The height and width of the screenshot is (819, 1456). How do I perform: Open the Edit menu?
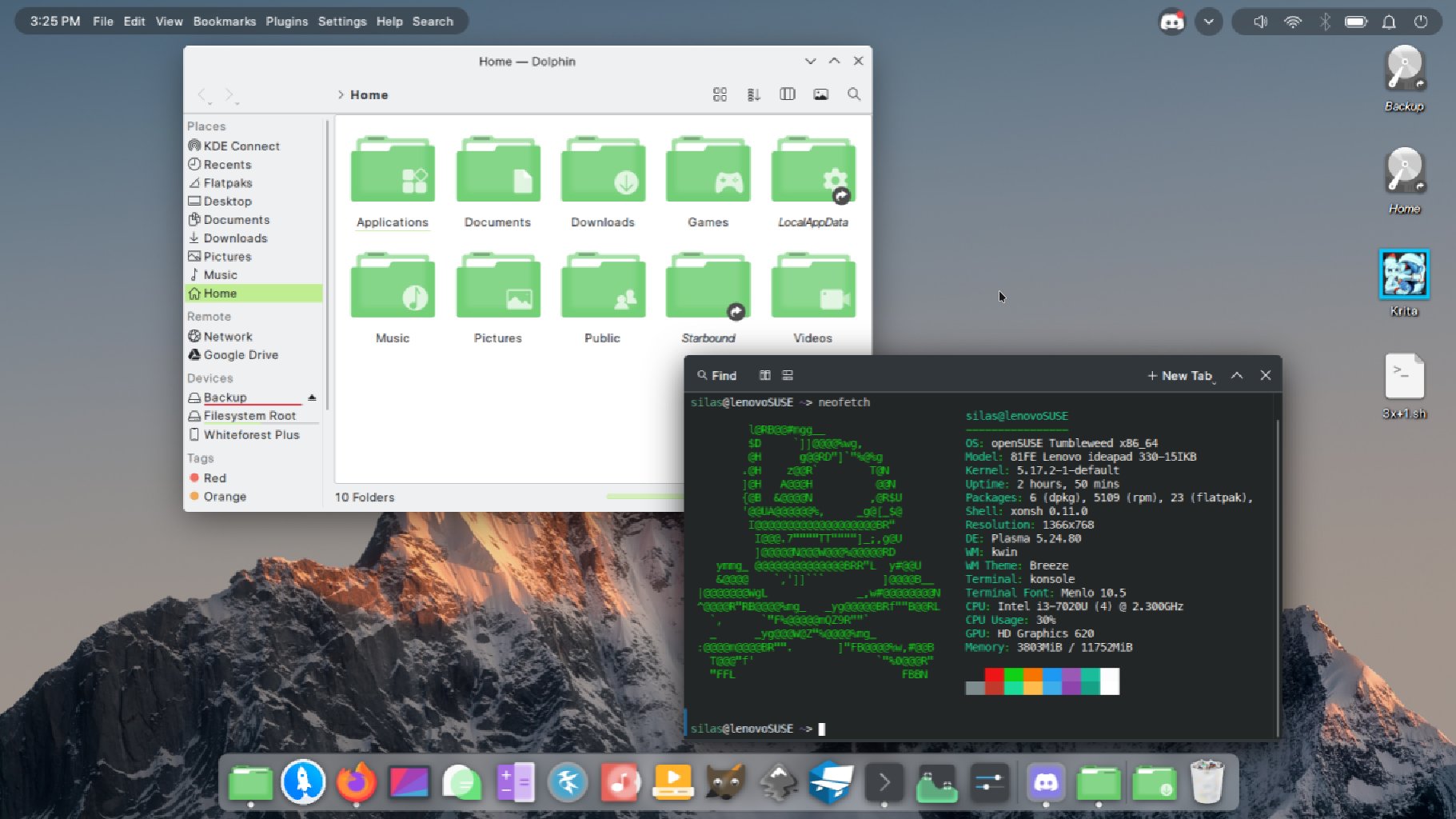(x=134, y=22)
